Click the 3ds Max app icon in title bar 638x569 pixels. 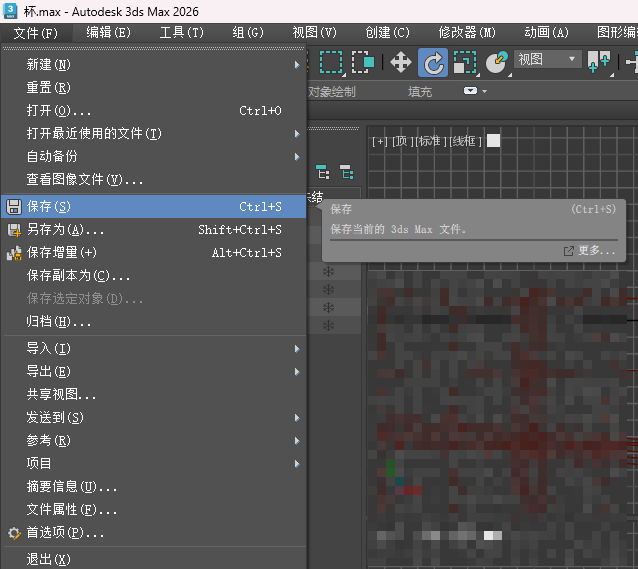(10, 11)
